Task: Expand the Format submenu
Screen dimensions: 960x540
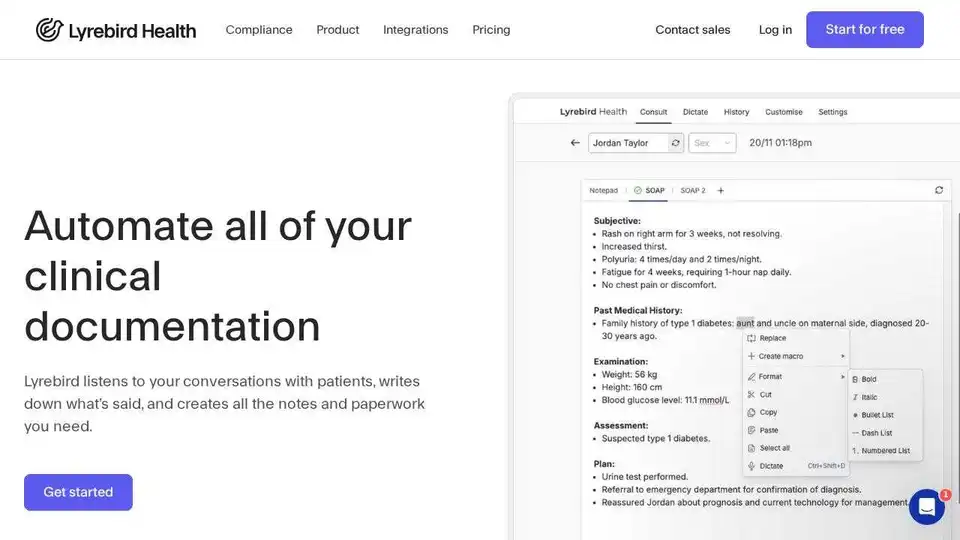Action: pos(795,377)
